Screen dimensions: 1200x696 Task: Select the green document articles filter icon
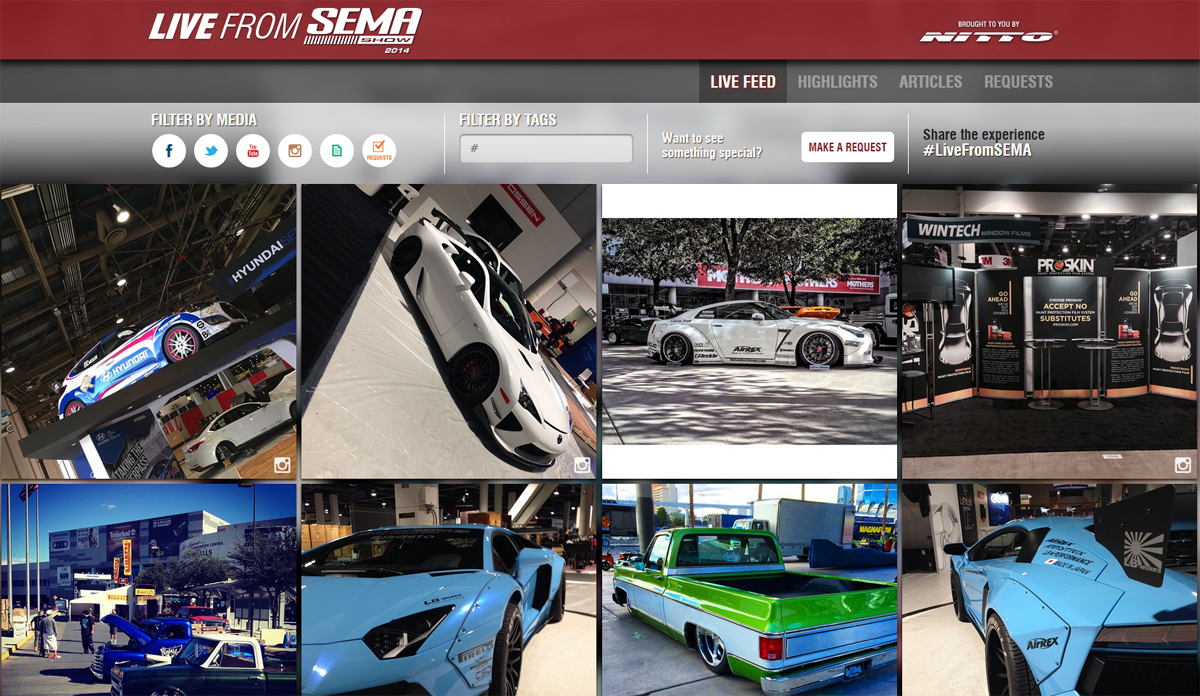tap(337, 151)
